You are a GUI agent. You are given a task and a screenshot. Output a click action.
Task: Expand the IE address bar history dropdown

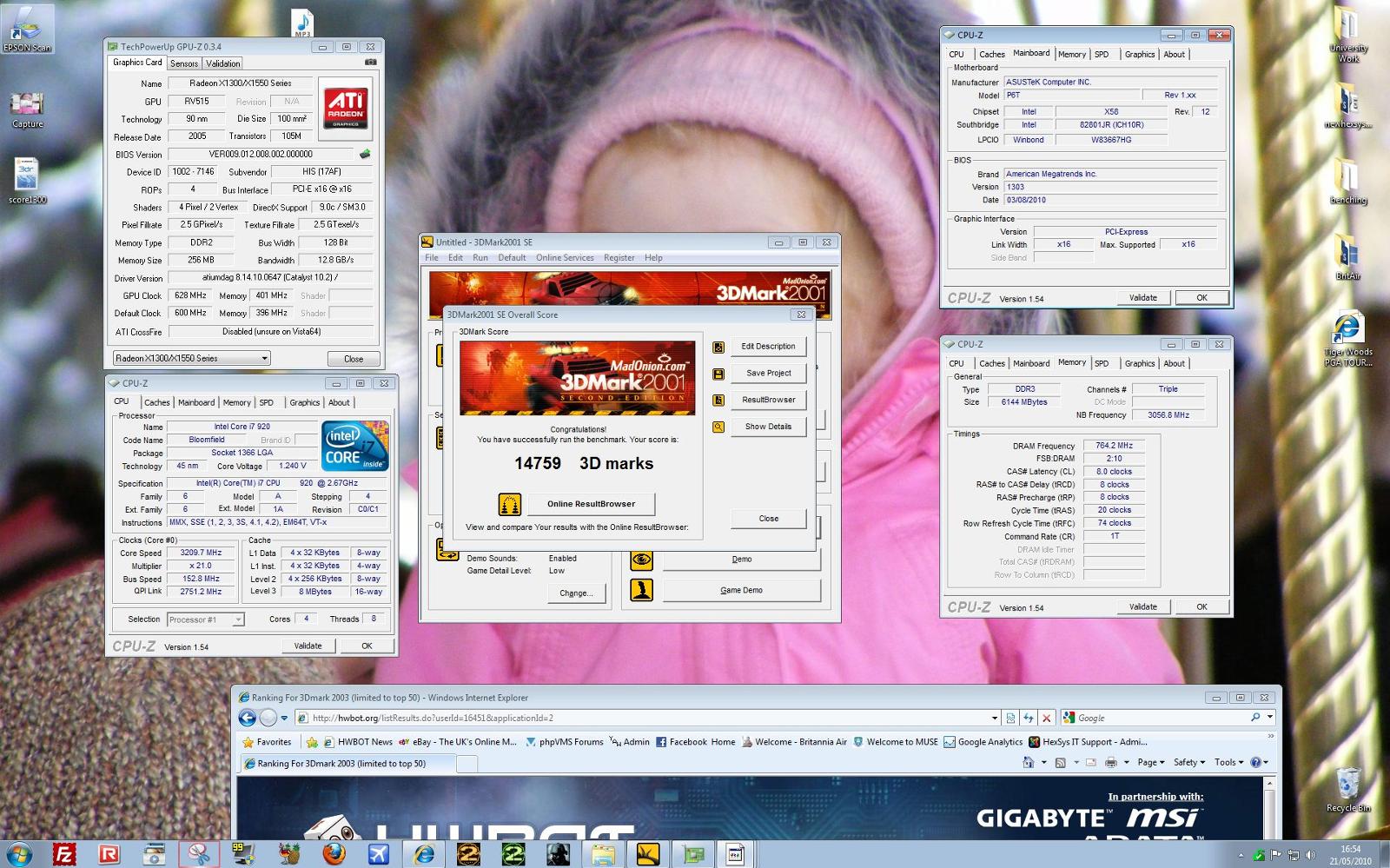[995, 718]
